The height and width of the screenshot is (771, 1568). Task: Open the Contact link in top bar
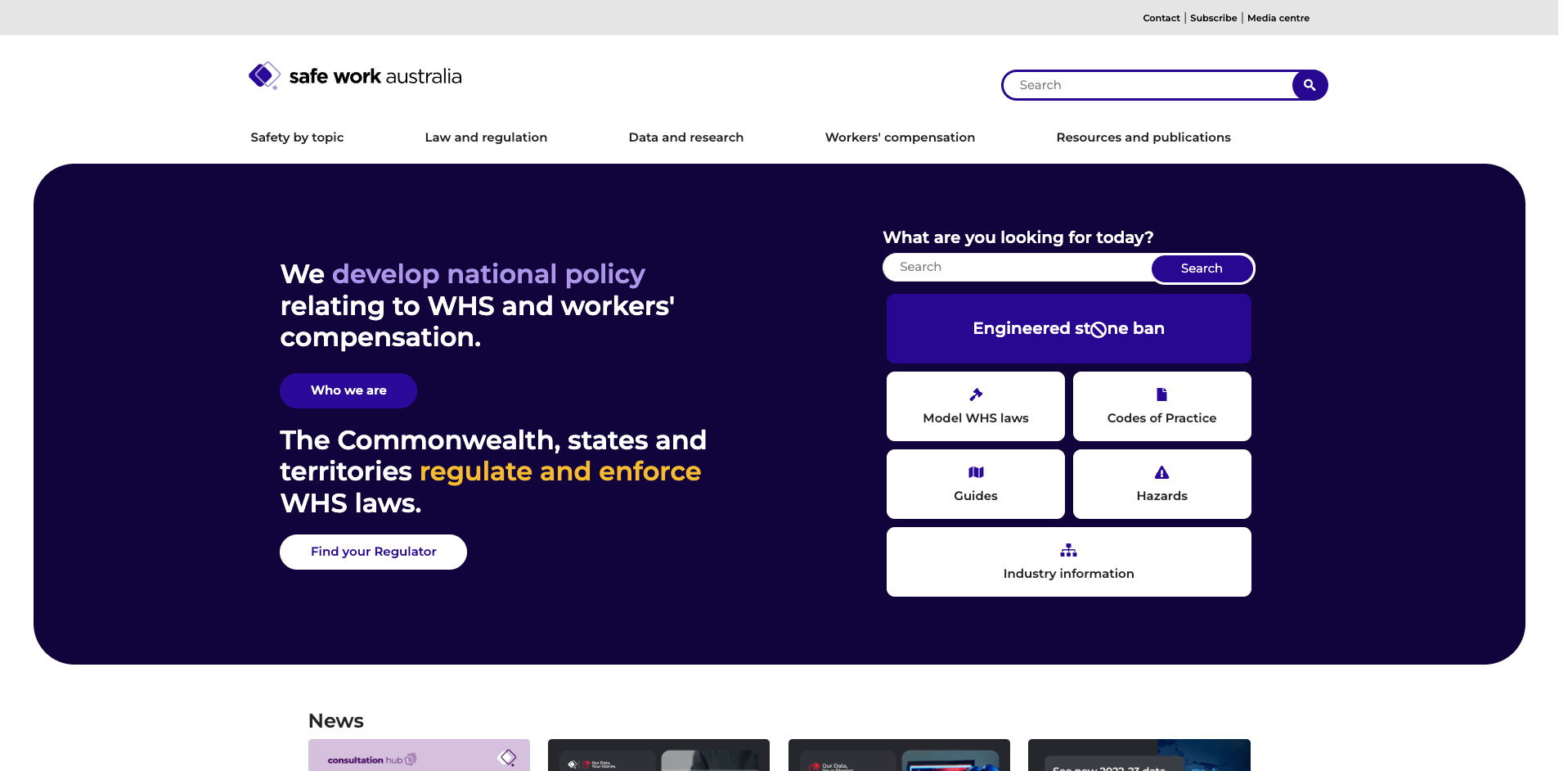pyautogui.click(x=1161, y=18)
